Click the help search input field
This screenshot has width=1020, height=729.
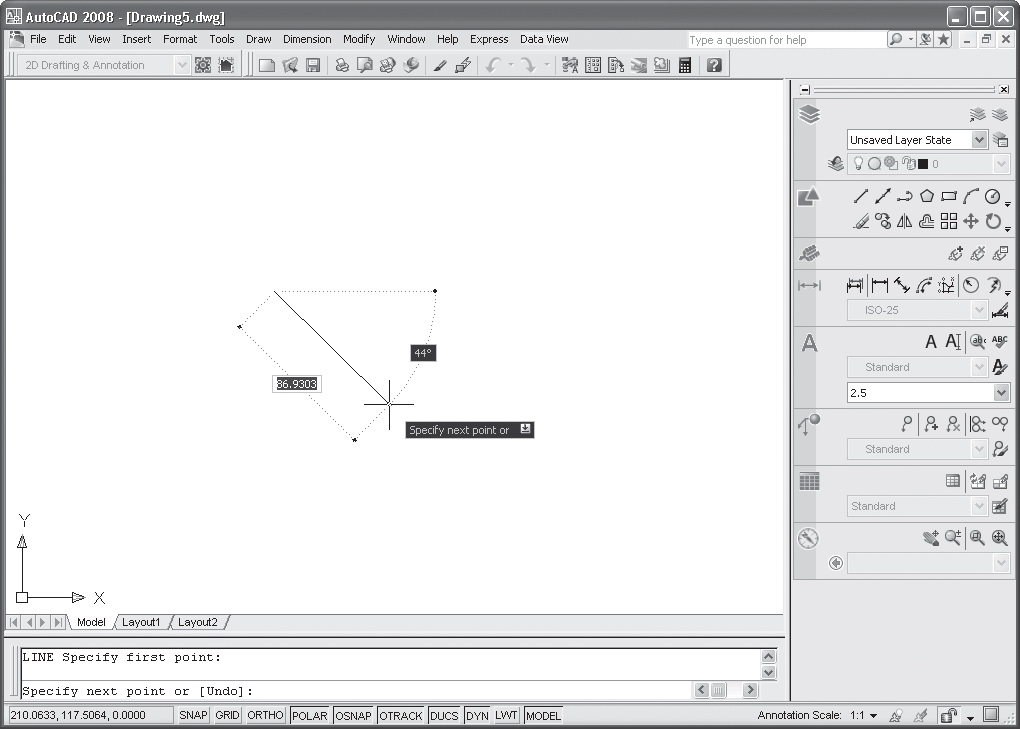[786, 40]
